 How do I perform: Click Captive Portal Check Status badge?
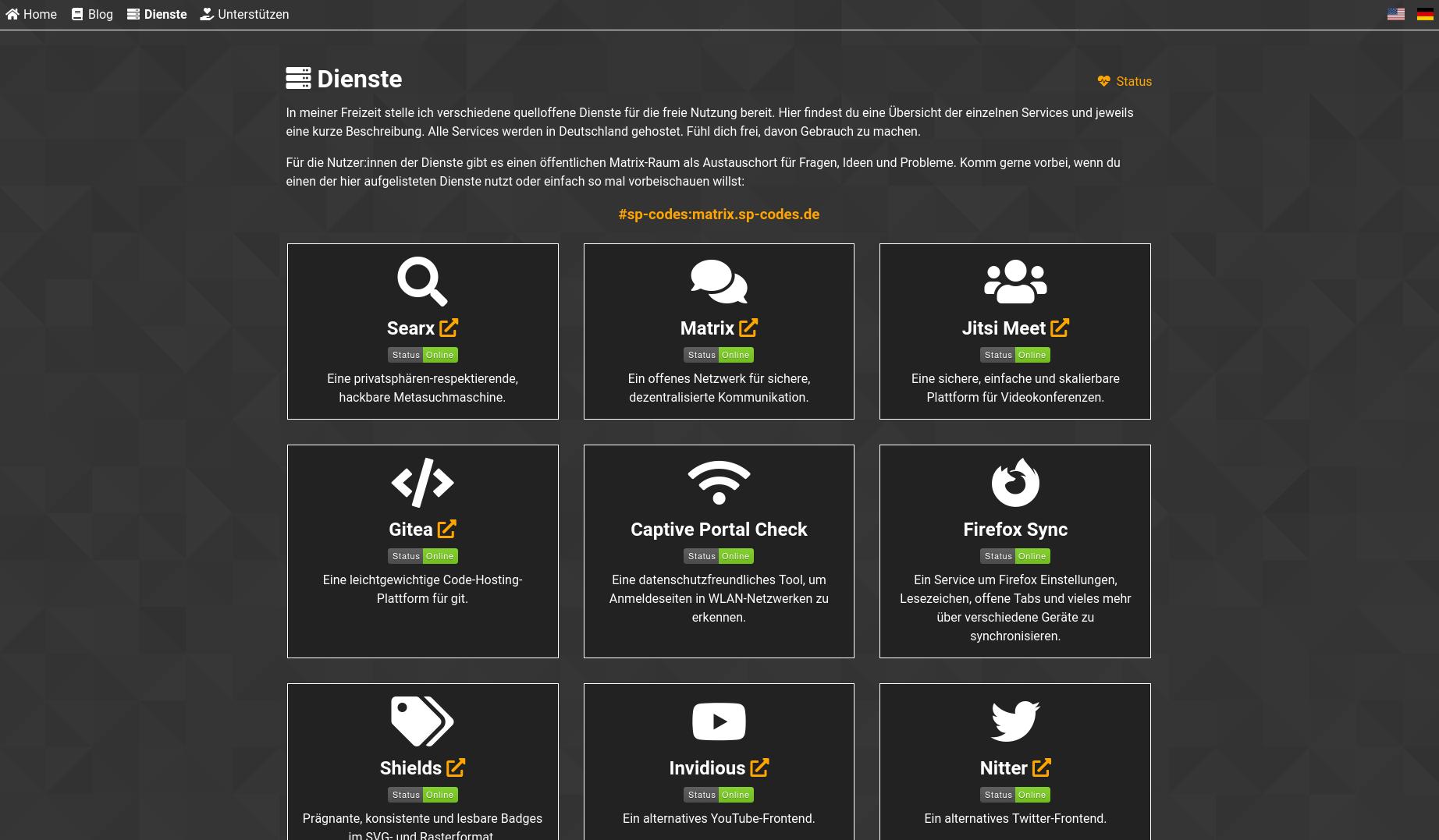coord(719,556)
